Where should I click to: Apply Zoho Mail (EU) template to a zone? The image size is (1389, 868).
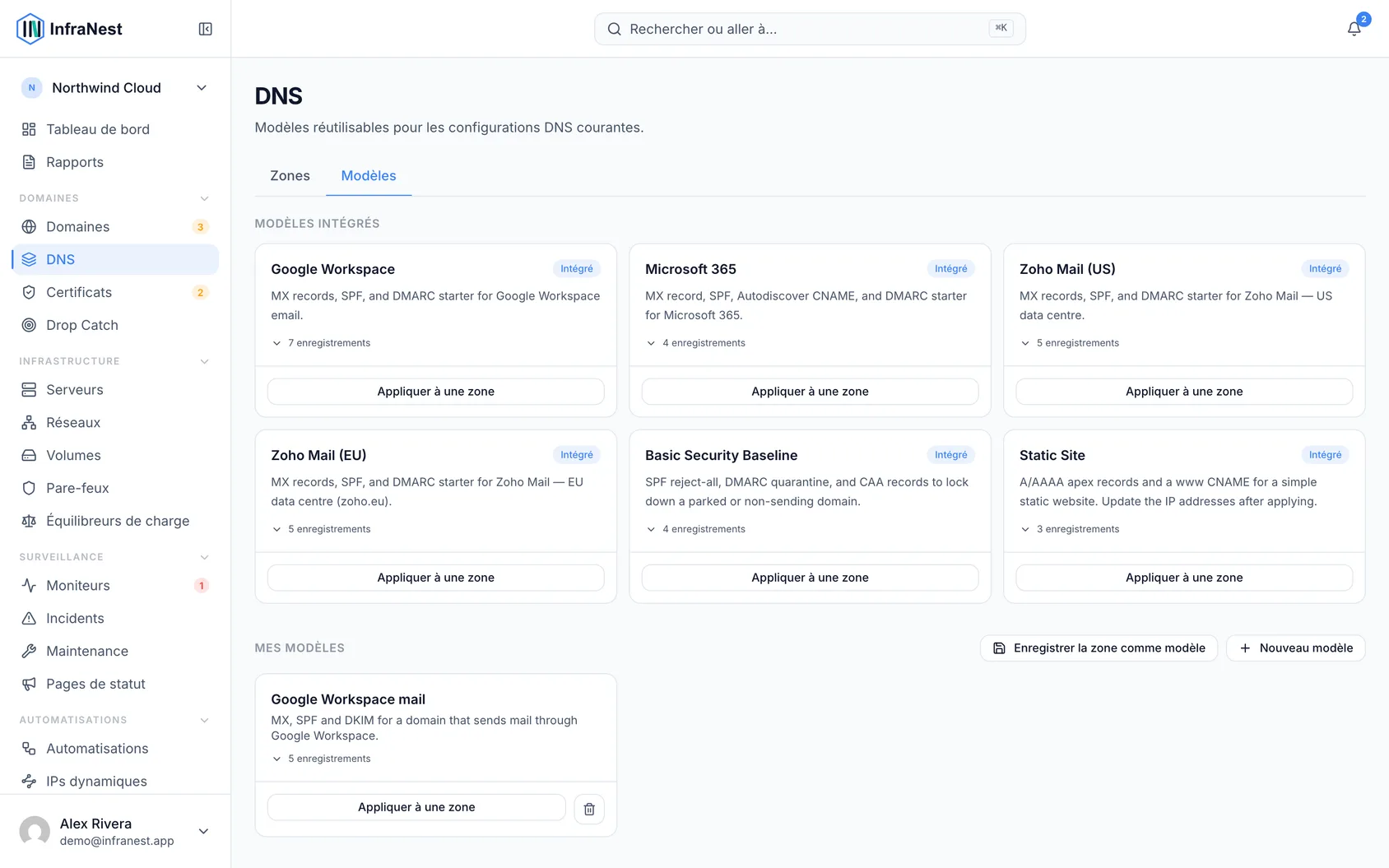pos(436,578)
